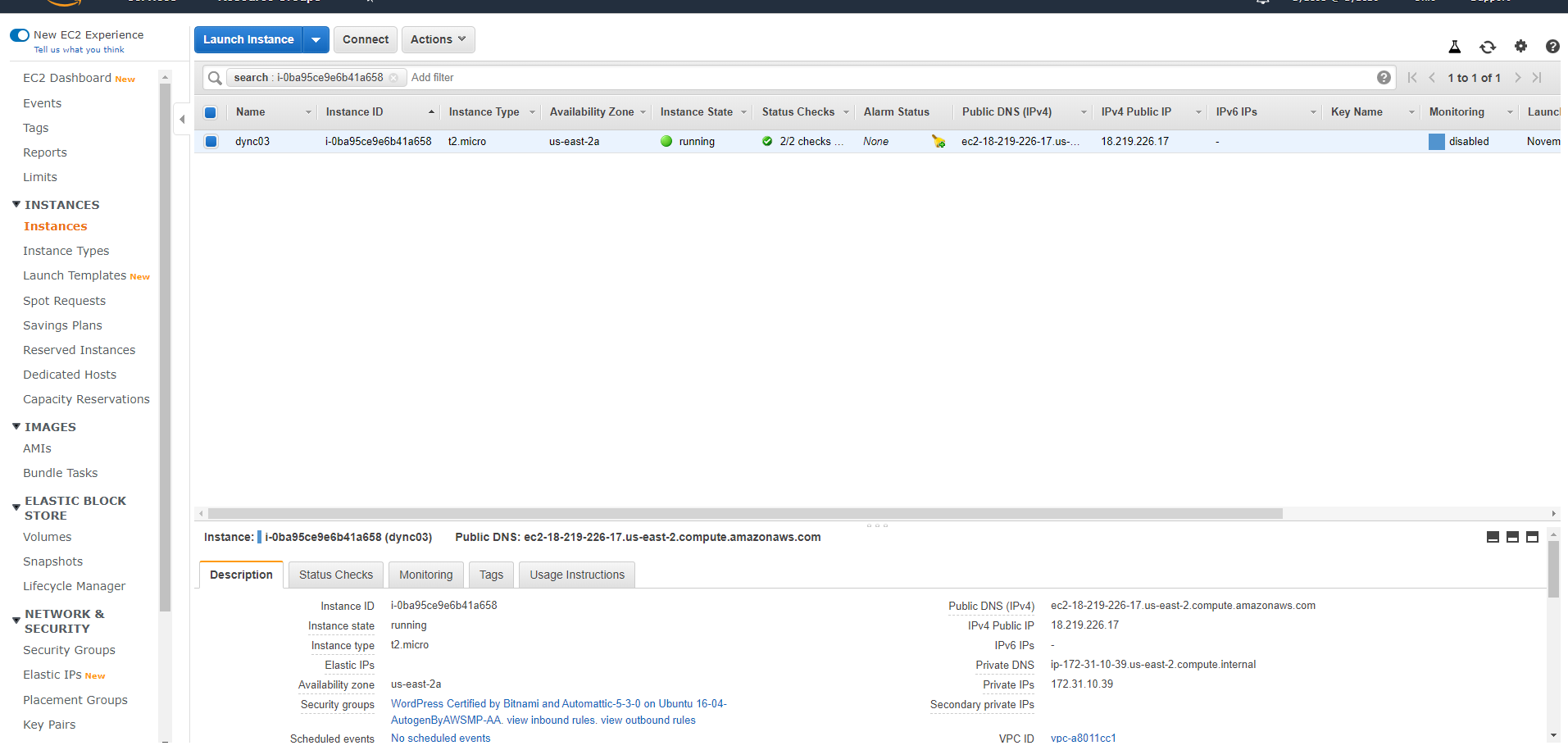Screen dimensions: 1568x750
Task: Open view inbound rules link
Action: click(551, 720)
